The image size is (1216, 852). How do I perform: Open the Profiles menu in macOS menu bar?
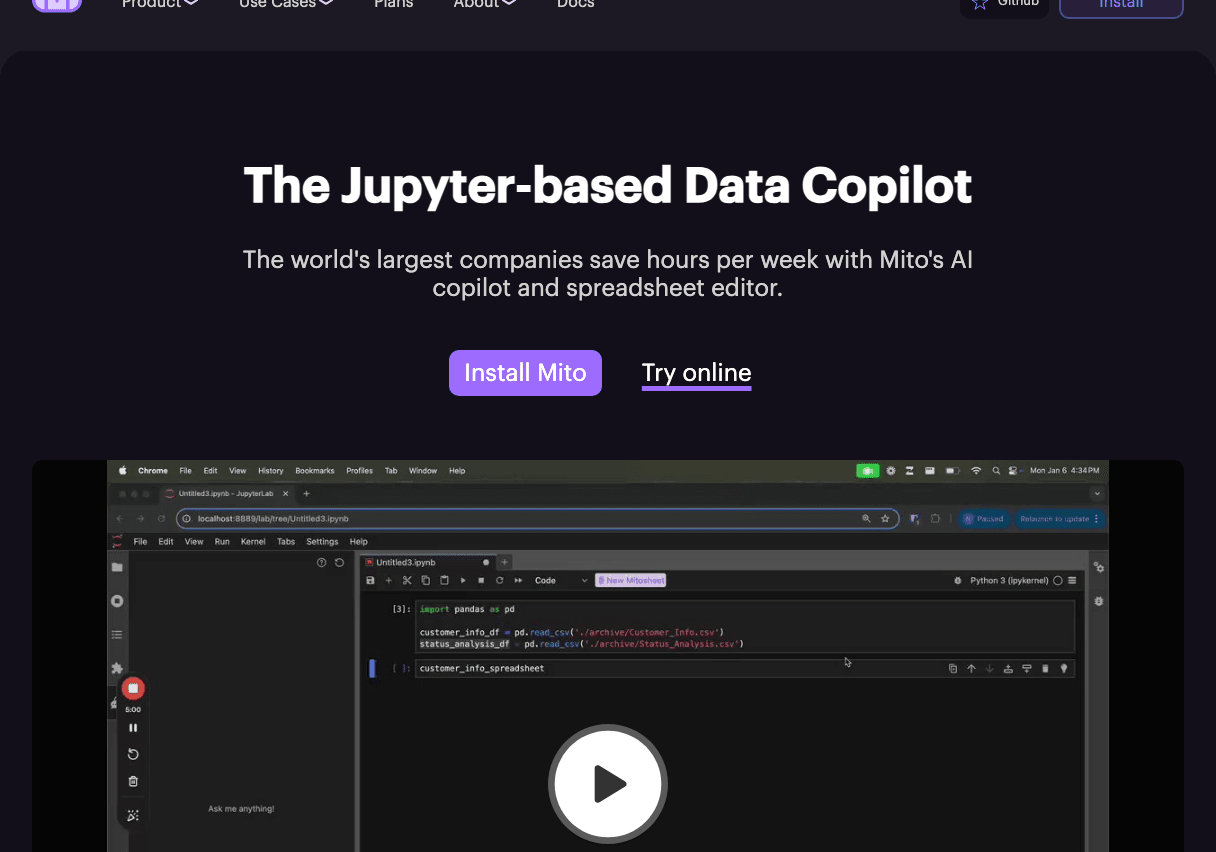pyautogui.click(x=360, y=470)
